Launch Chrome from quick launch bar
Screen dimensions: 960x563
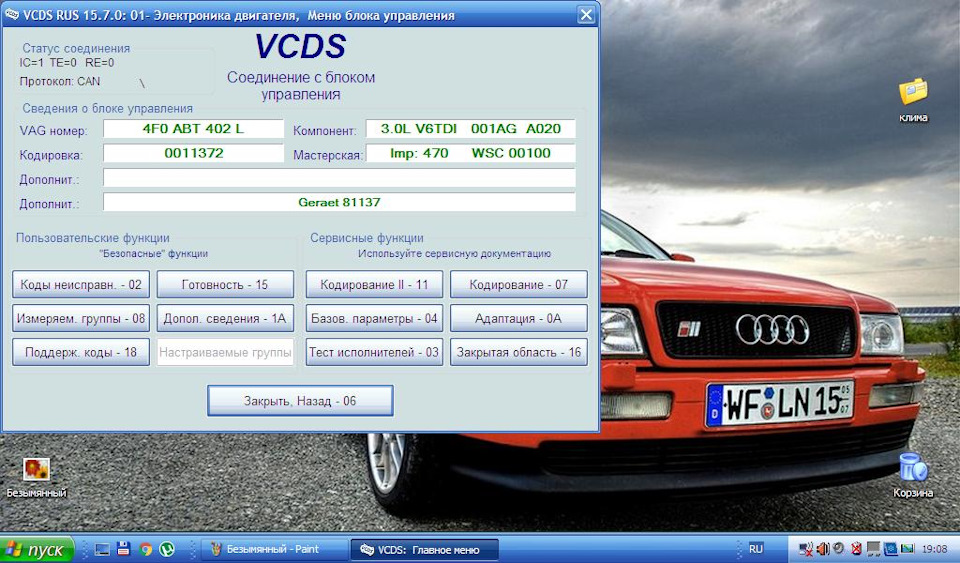(x=146, y=549)
